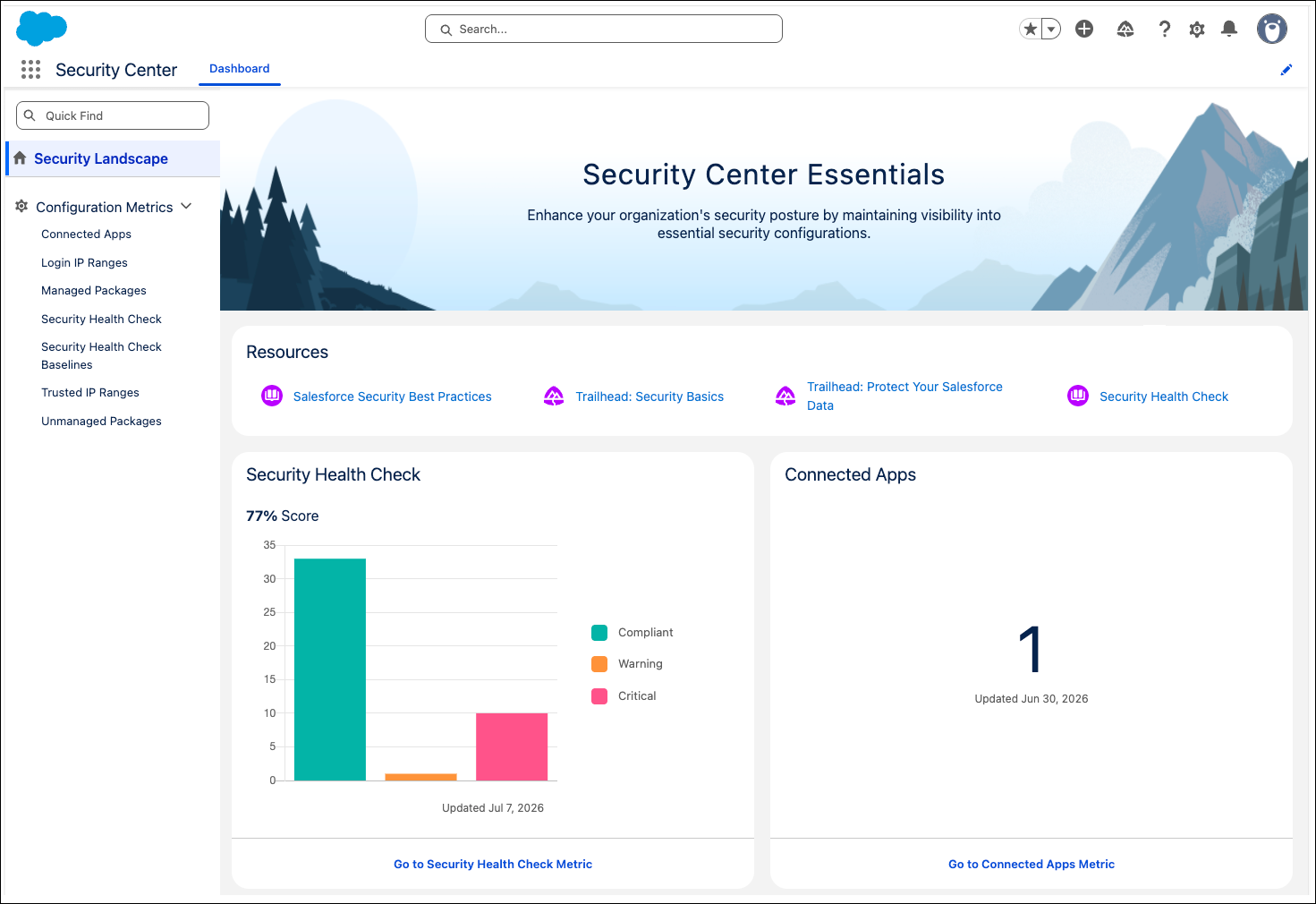Open the Security Health Check resource link
1316x904 pixels.
[1164, 397]
